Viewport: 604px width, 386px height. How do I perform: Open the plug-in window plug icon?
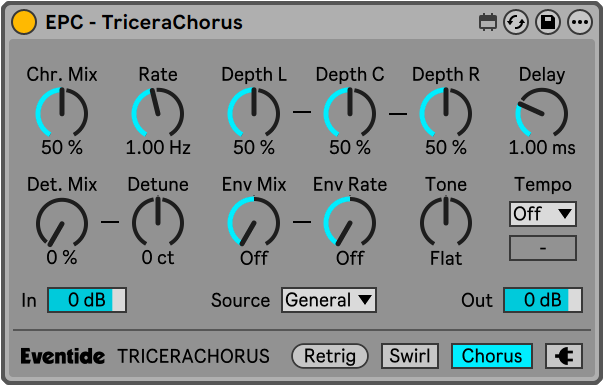564,356
